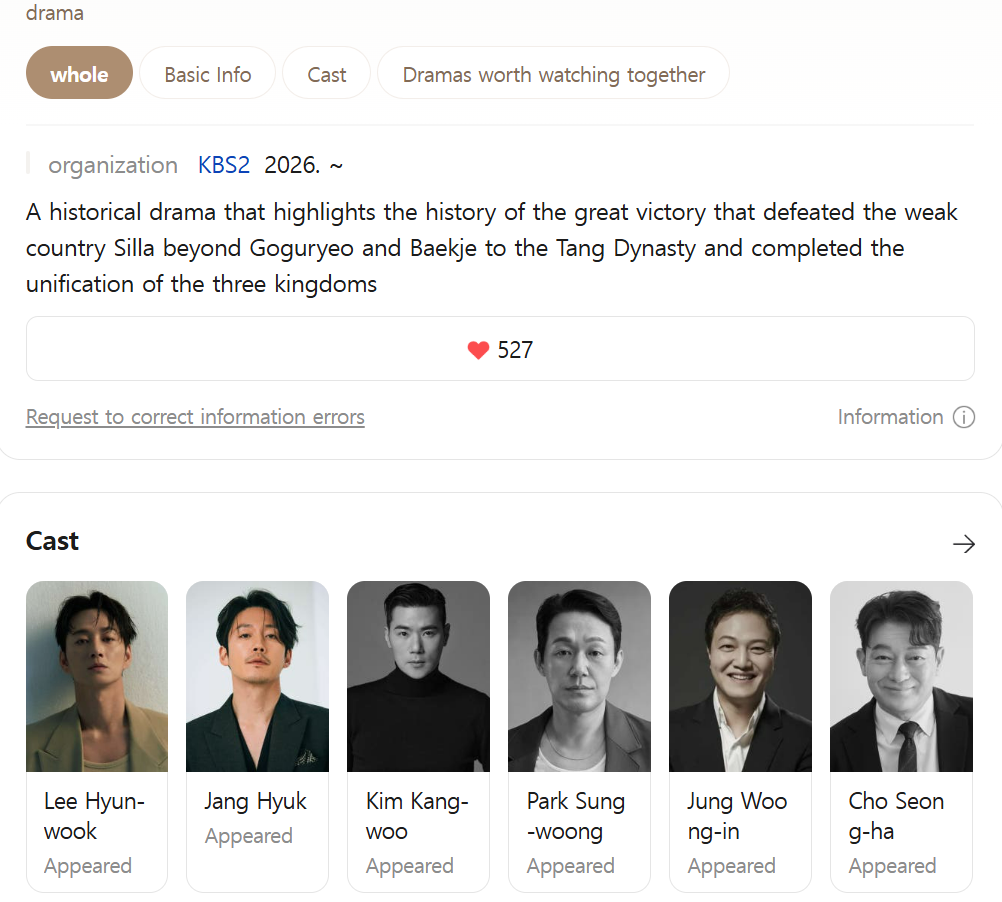Open Park Sung-woong's photo thumbnail
The image size is (1002, 902).
click(579, 676)
